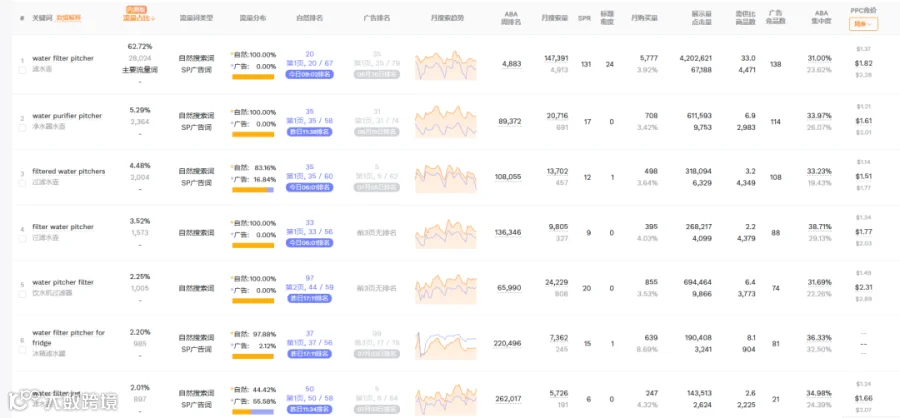Sort by 流量占比 column arrow

[153, 18]
